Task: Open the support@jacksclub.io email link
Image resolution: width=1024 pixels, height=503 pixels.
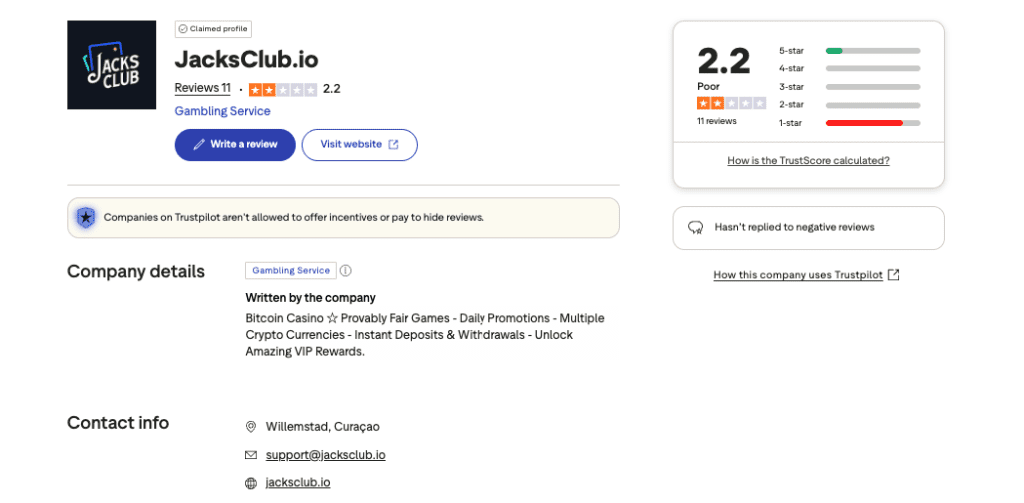Action: 325,455
